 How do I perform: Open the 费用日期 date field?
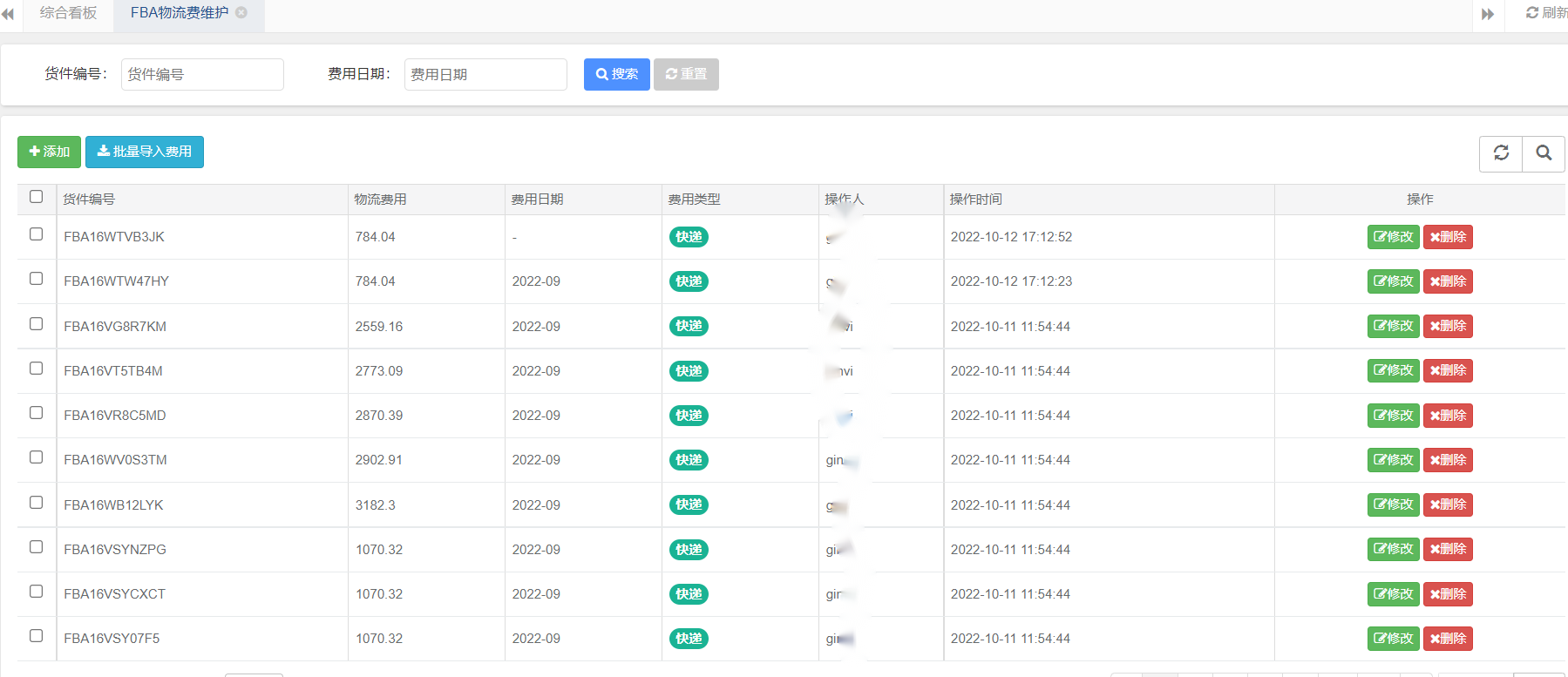coord(485,75)
